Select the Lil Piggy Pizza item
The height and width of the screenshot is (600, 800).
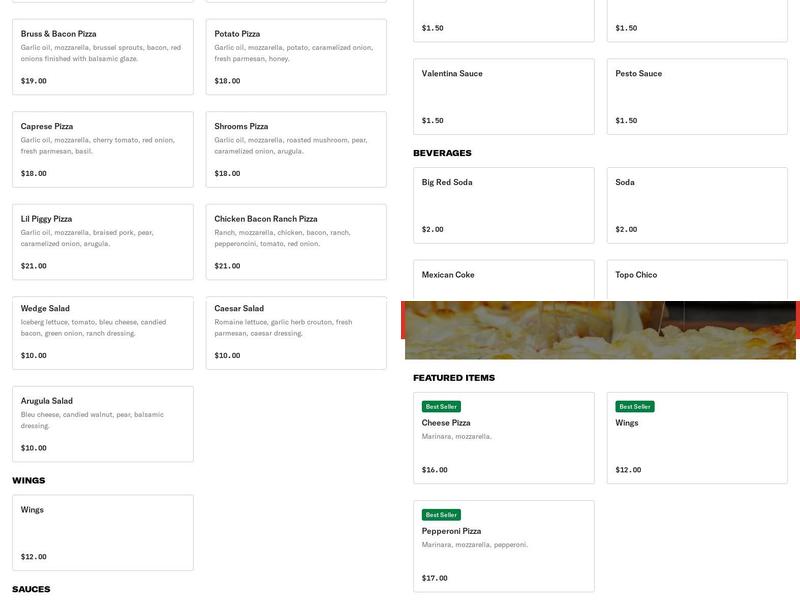point(102,242)
